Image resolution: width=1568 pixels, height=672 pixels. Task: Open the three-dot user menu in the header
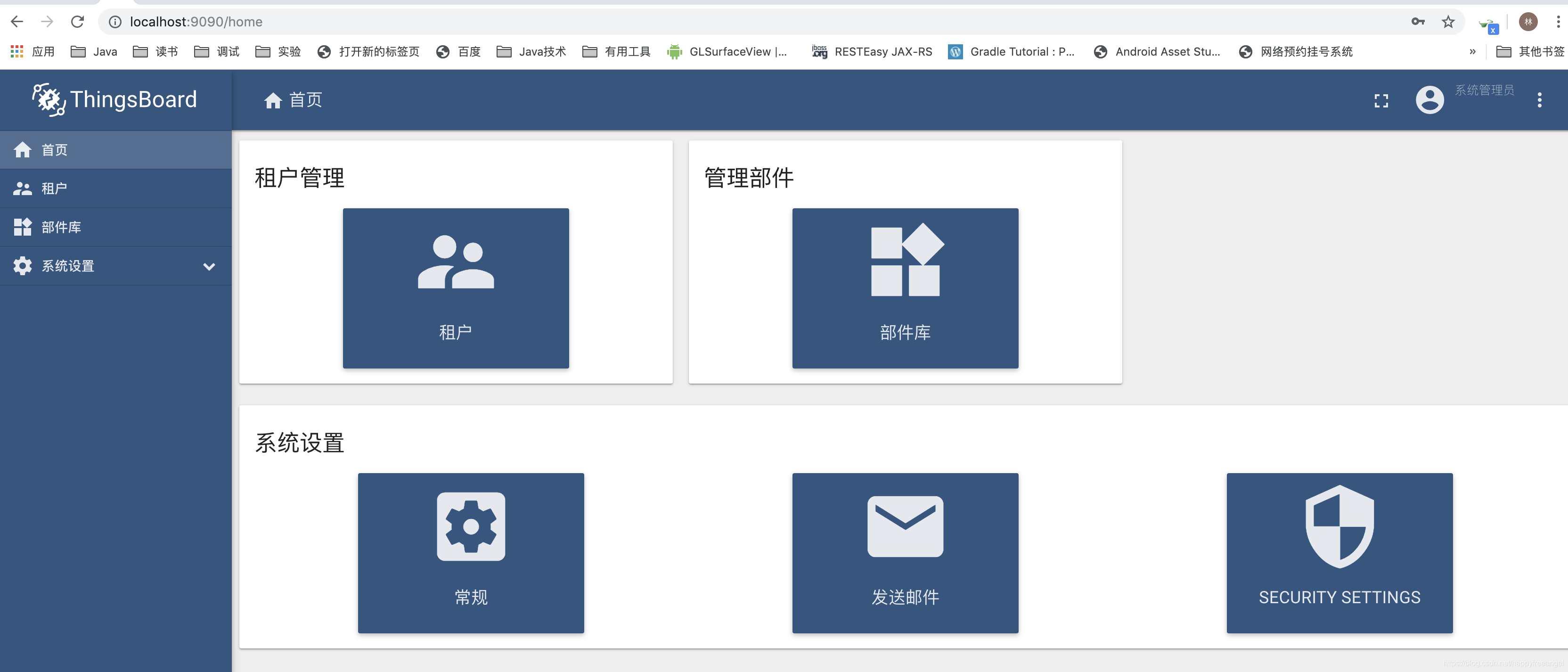coord(1539,100)
